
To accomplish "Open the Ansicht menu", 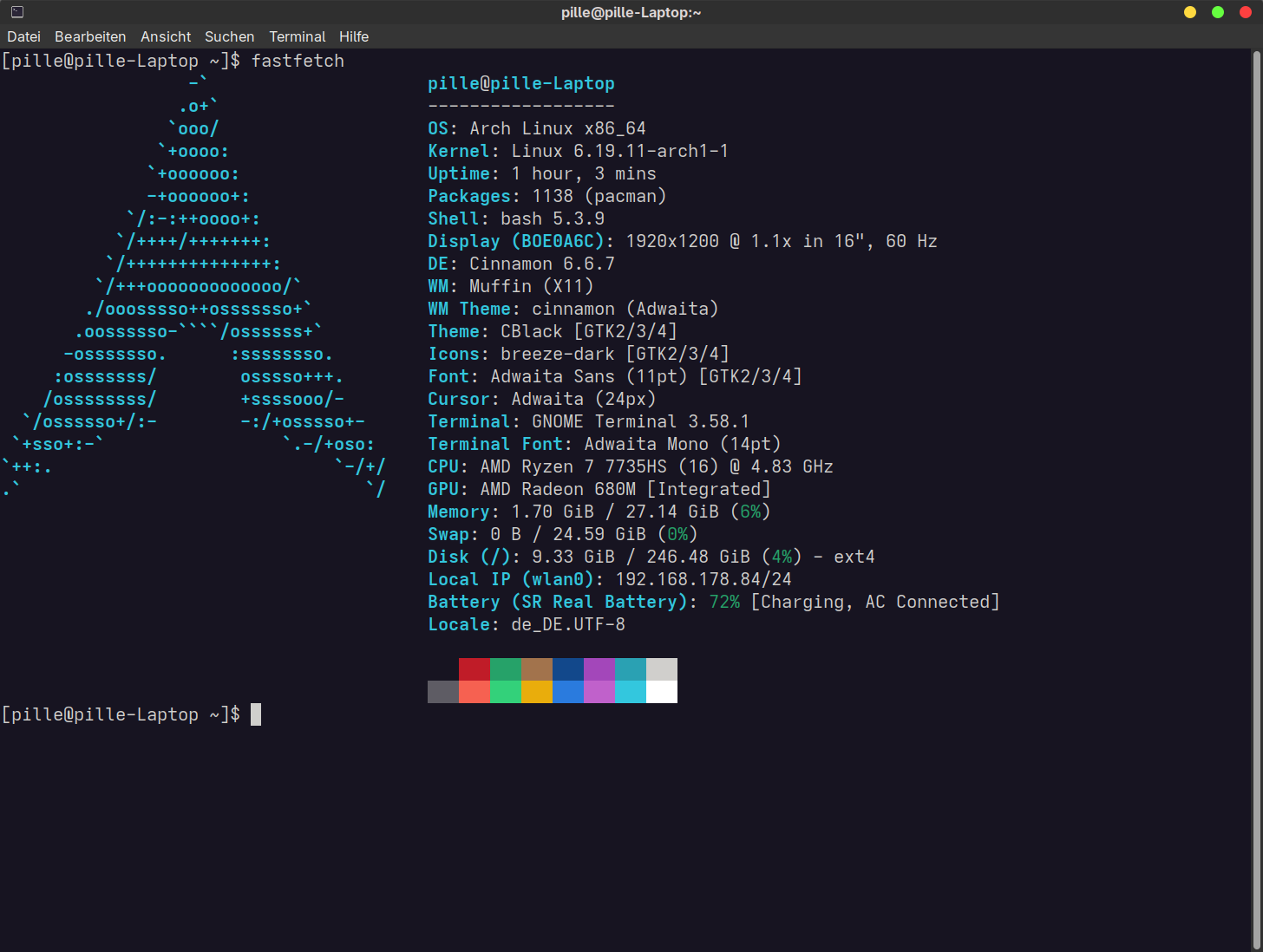I will (166, 36).
